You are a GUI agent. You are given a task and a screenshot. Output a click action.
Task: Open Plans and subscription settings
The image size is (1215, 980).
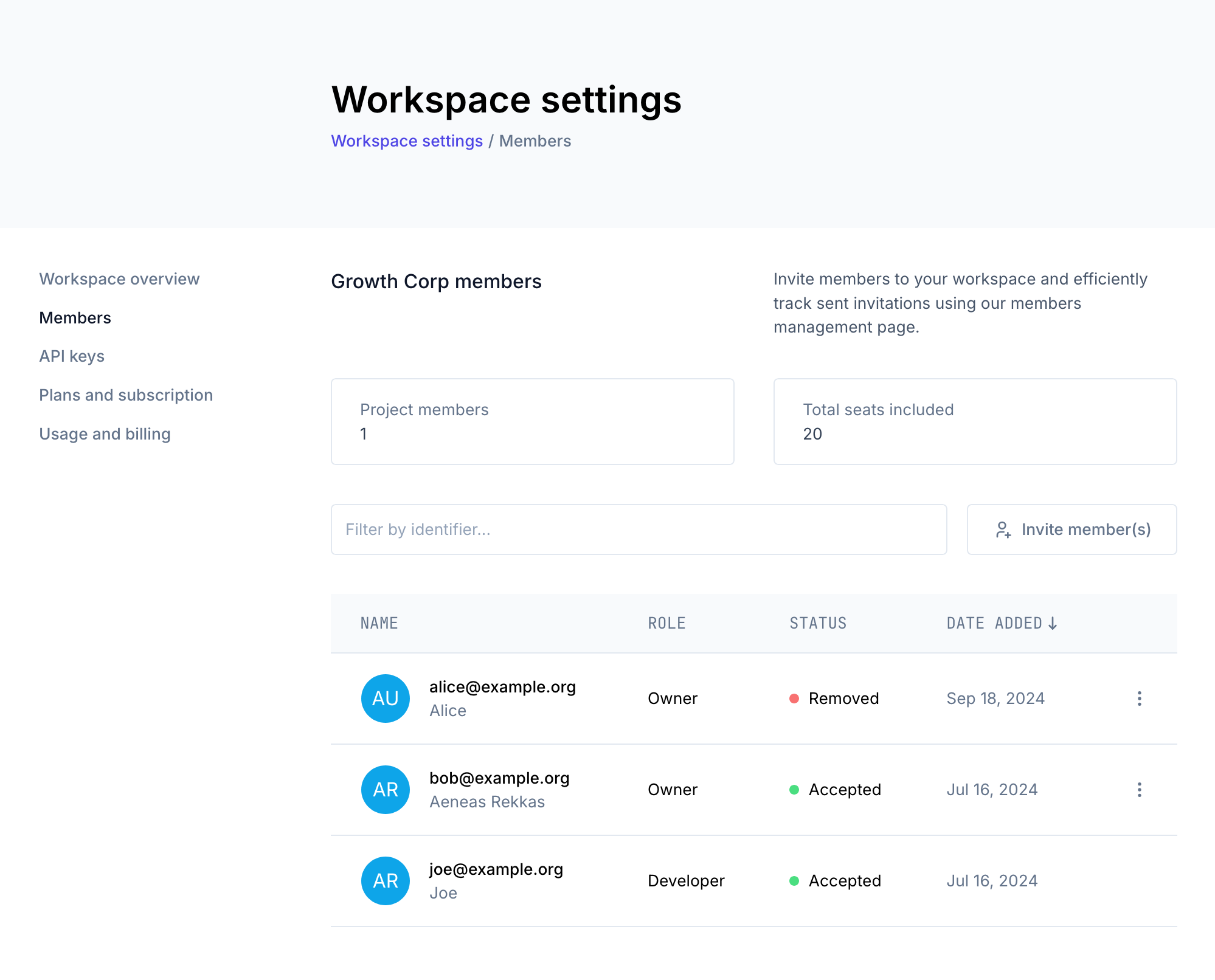[126, 395]
